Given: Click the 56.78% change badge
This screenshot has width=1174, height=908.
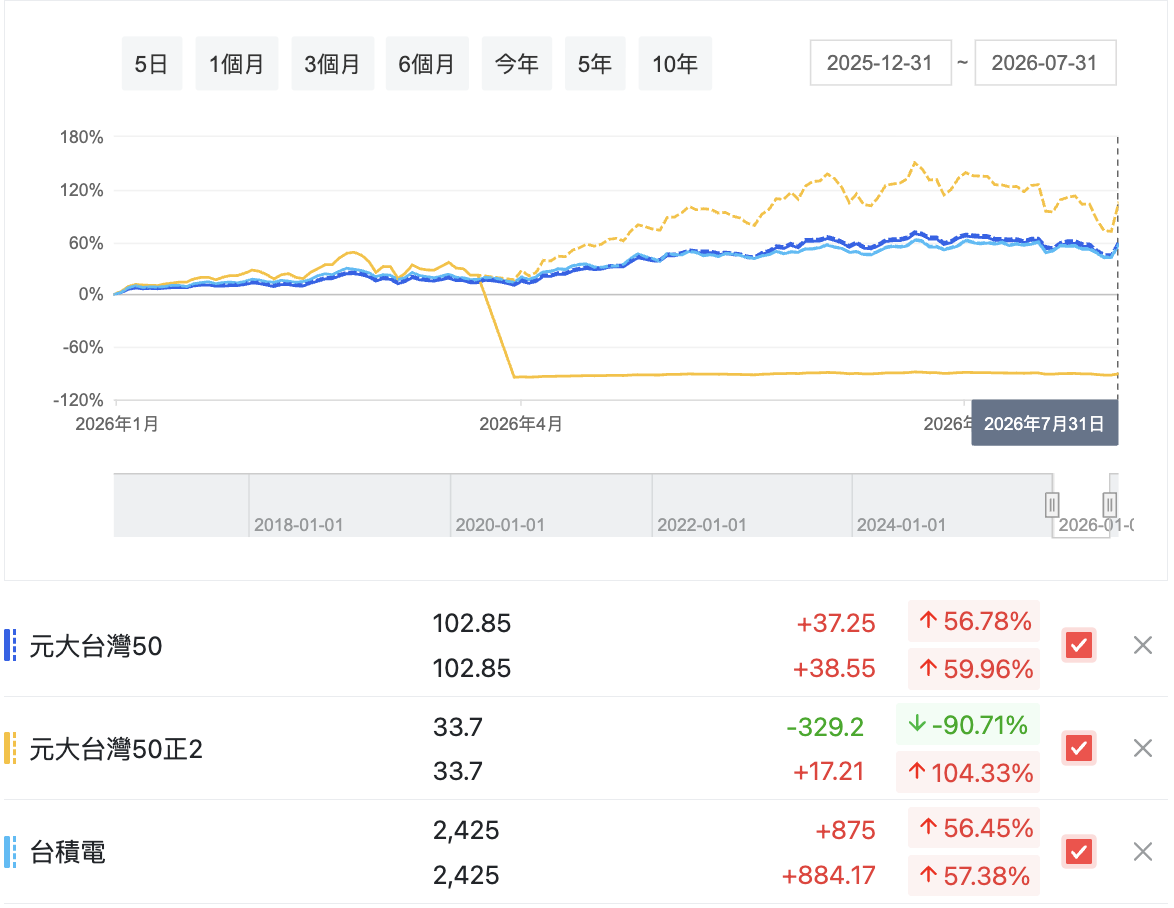Looking at the screenshot, I should click(974, 621).
